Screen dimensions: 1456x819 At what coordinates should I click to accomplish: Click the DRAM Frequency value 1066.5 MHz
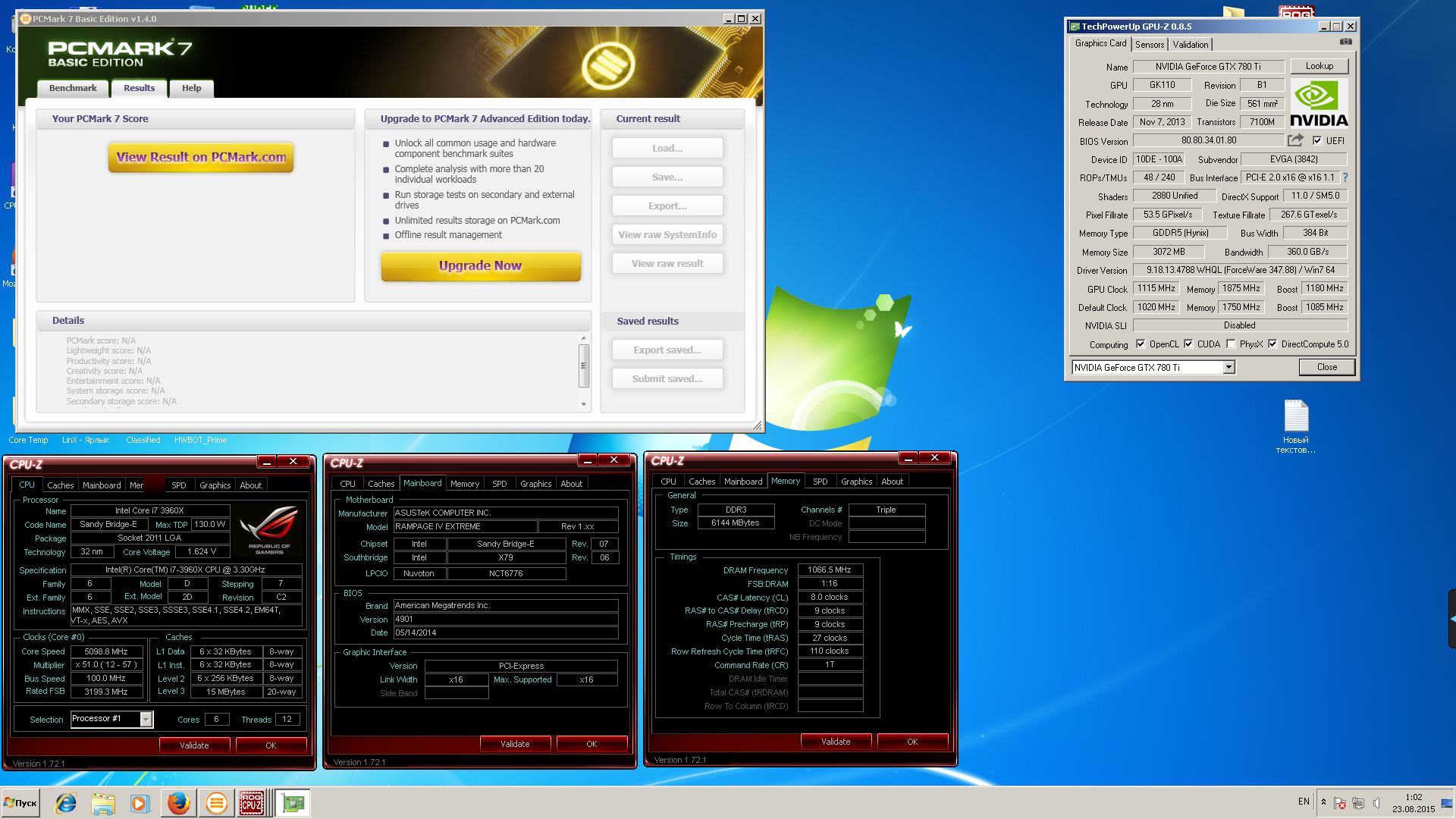click(x=830, y=570)
